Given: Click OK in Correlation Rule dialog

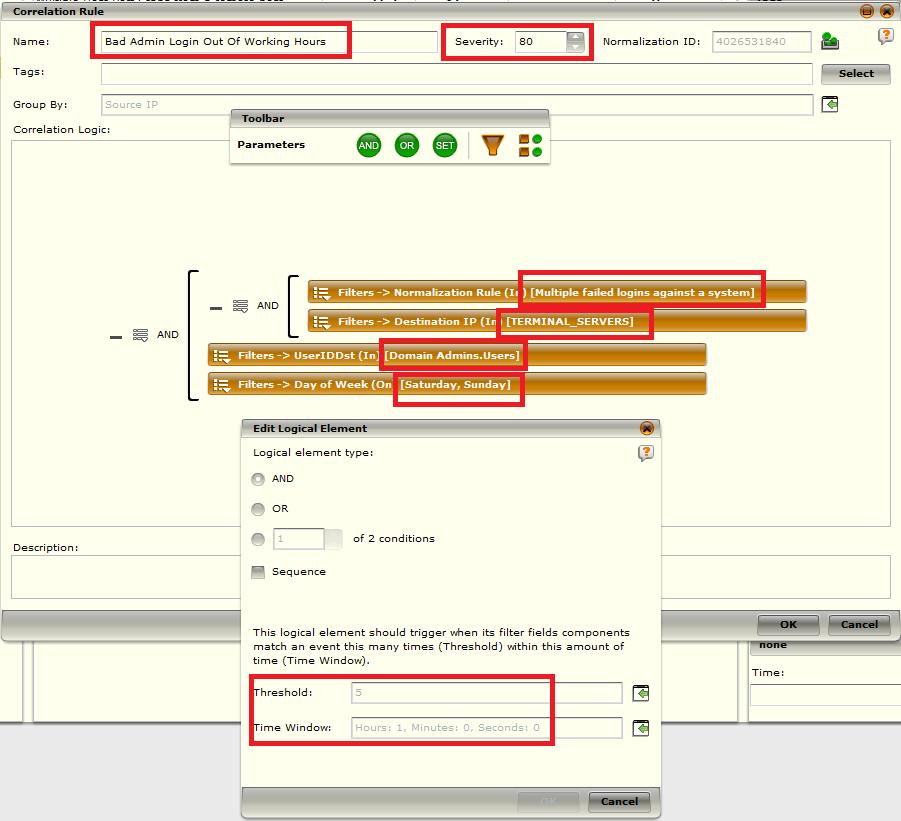Looking at the screenshot, I should [788, 625].
